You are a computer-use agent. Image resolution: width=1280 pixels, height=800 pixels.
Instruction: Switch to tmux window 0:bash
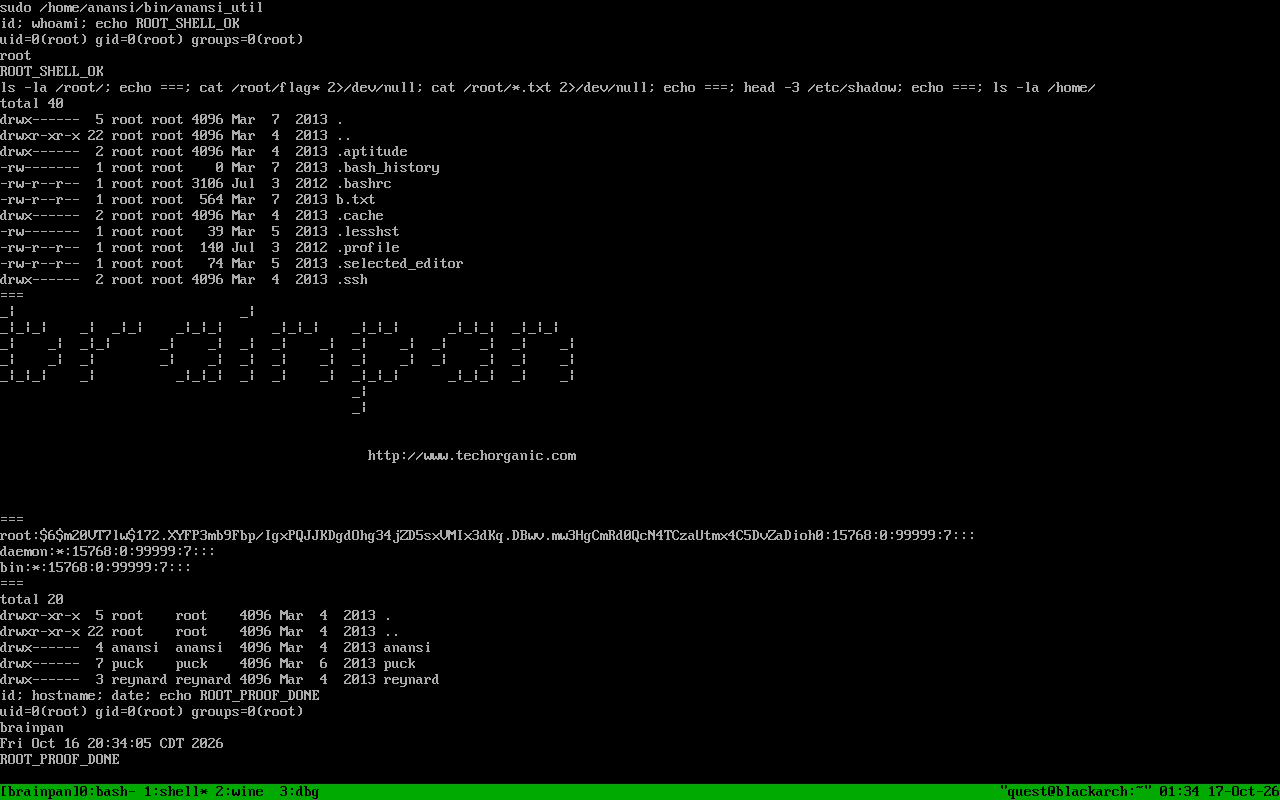[108, 792]
